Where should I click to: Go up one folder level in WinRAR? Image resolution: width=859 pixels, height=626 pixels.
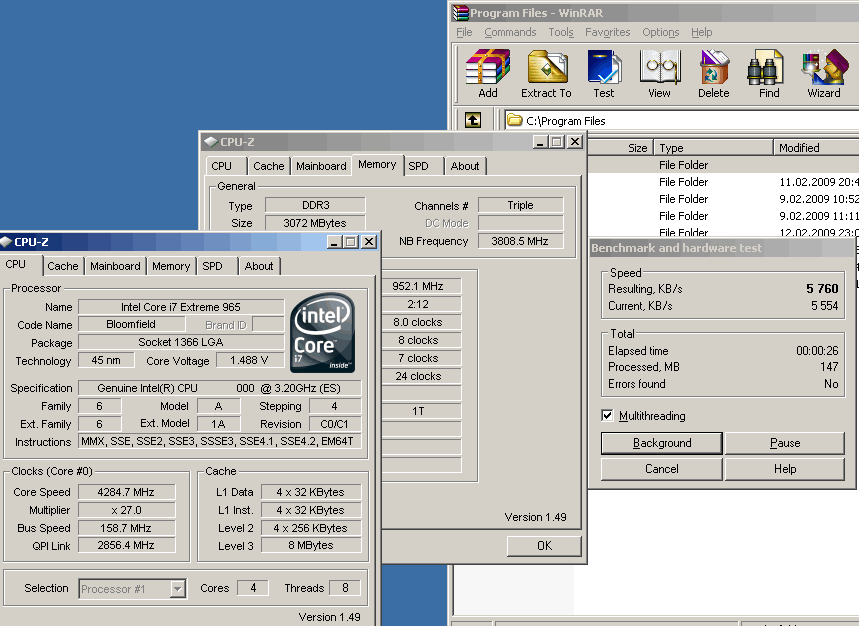(x=473, y=120)
